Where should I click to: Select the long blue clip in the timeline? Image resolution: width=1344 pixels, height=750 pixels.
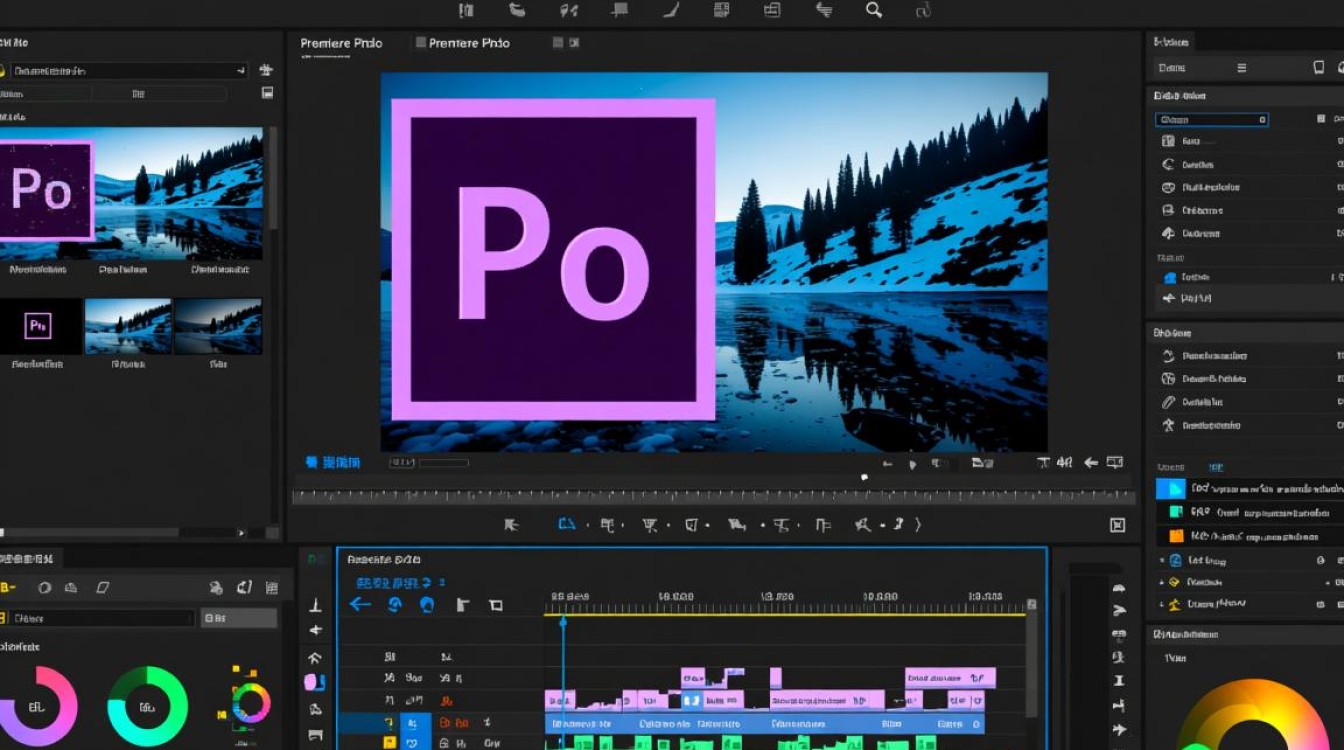point(765,723)
